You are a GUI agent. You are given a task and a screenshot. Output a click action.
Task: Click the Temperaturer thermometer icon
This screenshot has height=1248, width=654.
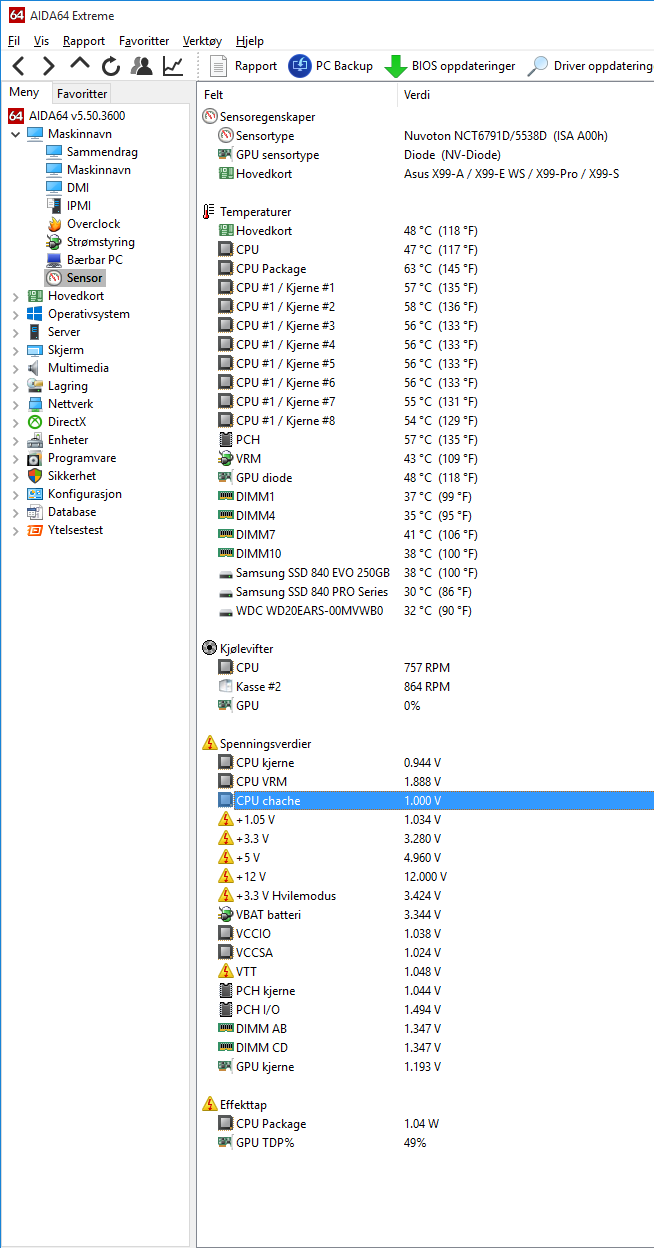coord(209,212)
